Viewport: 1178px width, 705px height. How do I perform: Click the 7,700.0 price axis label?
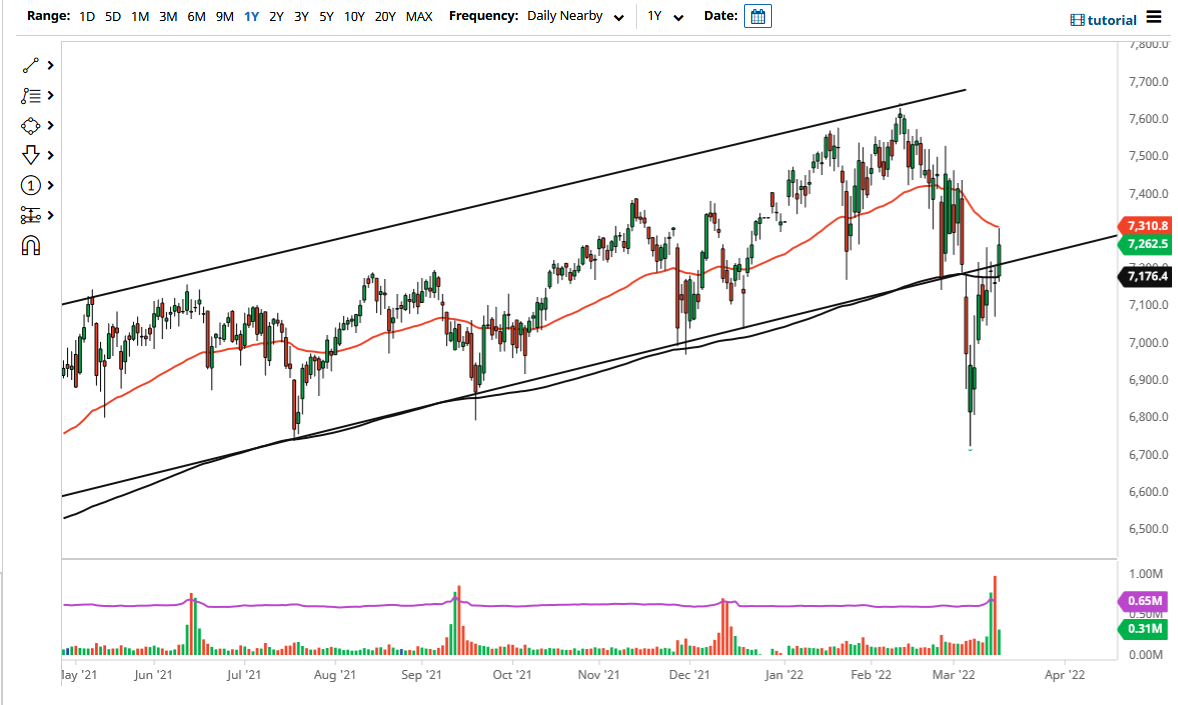click(x=1149, y=81)
